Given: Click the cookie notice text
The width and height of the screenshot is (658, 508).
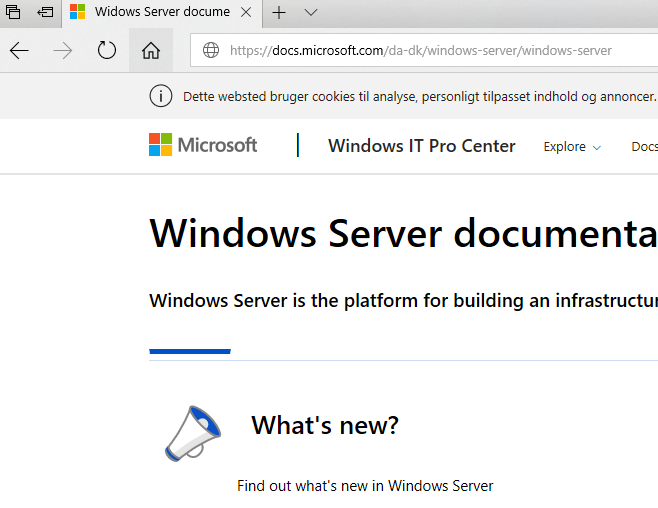Looking at the screenshot, I should pos(420,96).
